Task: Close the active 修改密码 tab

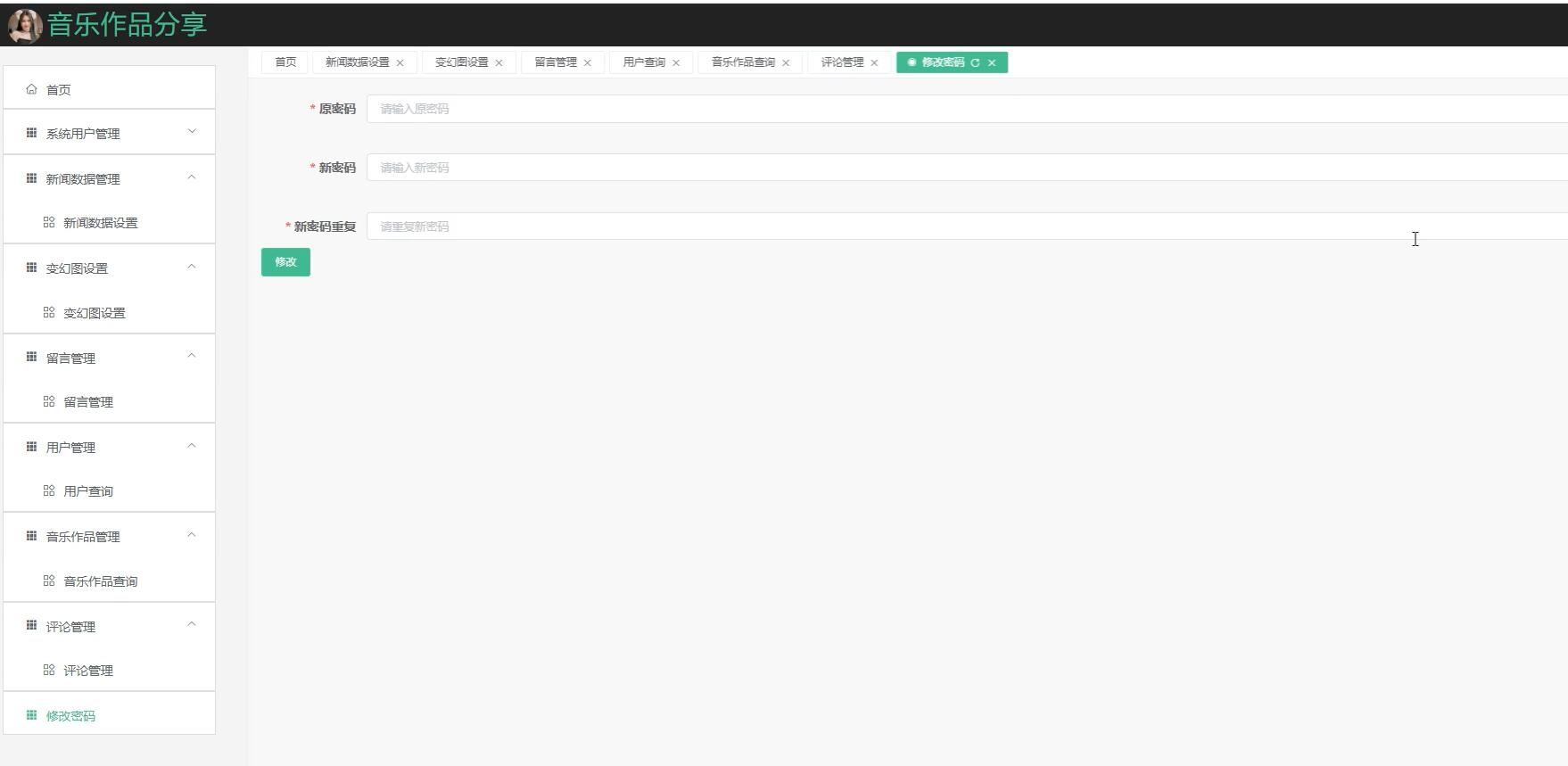Action: [x=992, y=63]
